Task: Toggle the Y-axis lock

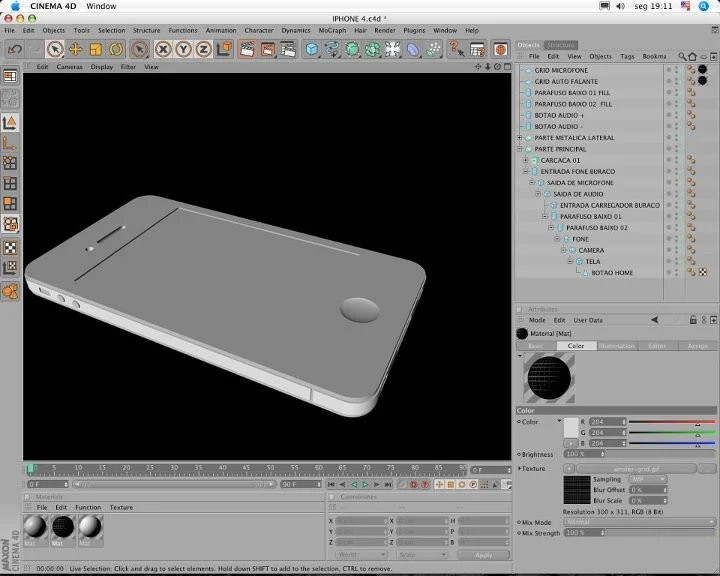Action: [183, 49]
